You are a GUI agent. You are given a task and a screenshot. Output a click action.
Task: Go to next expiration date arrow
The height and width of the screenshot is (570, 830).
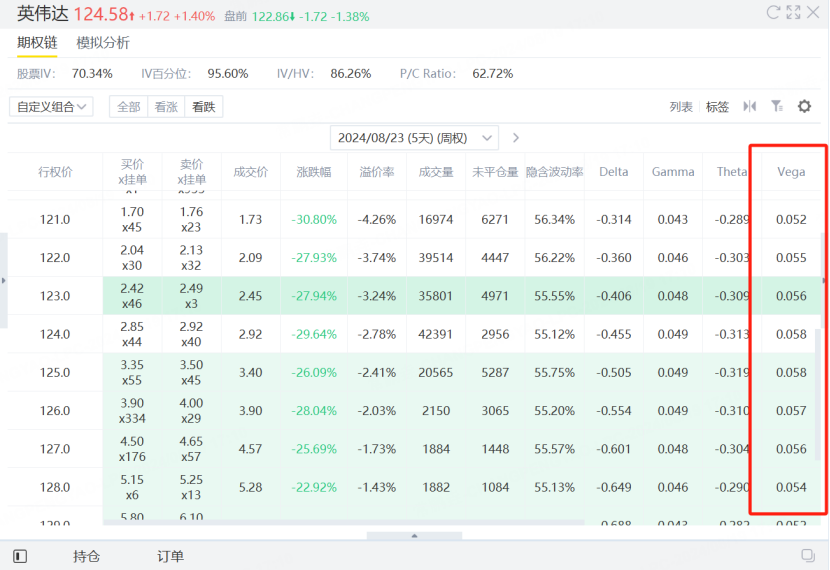click(516, 138)
